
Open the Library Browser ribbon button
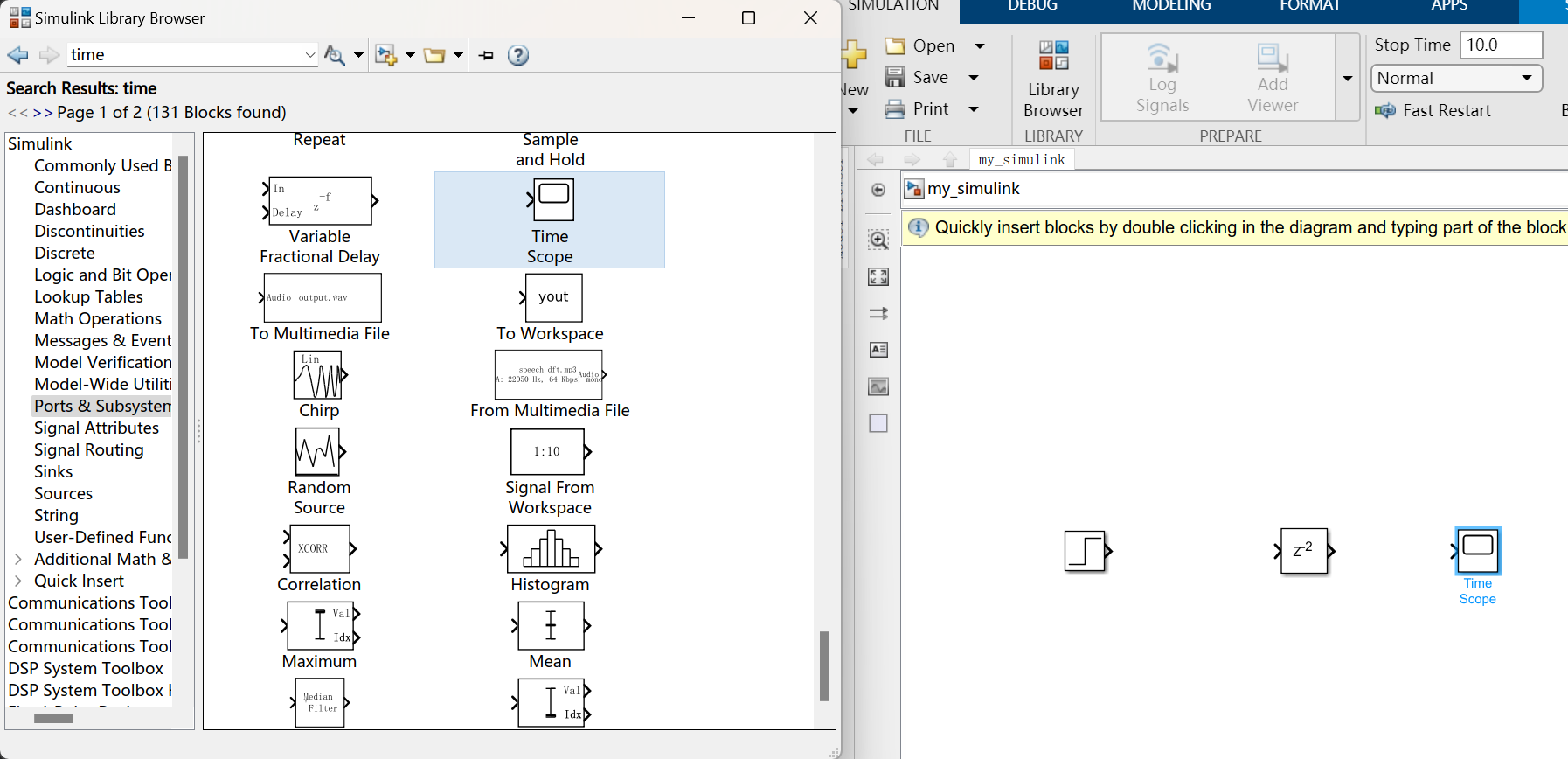click(1053, 79)
